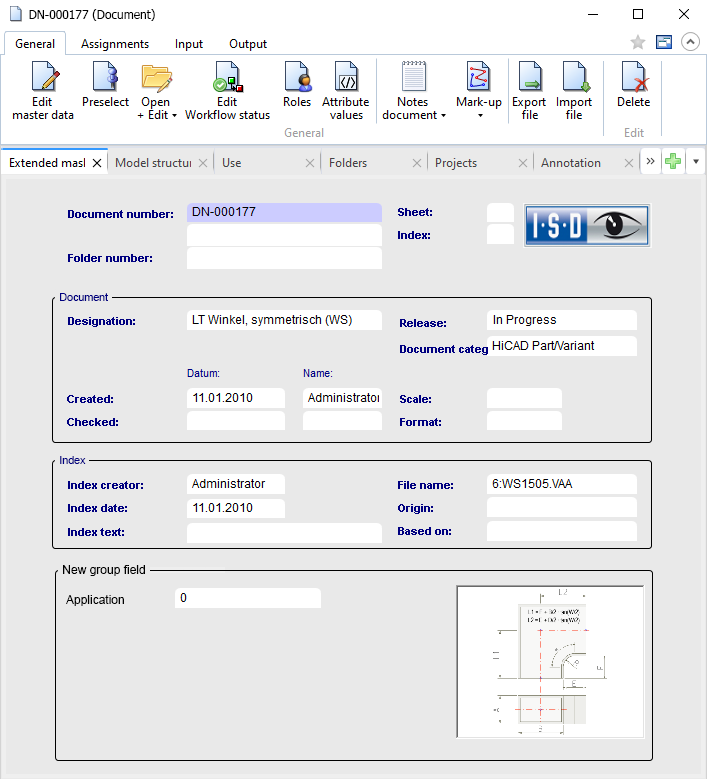Click the favorites star icon
707x779 pixels.
(x=638, y=42)
